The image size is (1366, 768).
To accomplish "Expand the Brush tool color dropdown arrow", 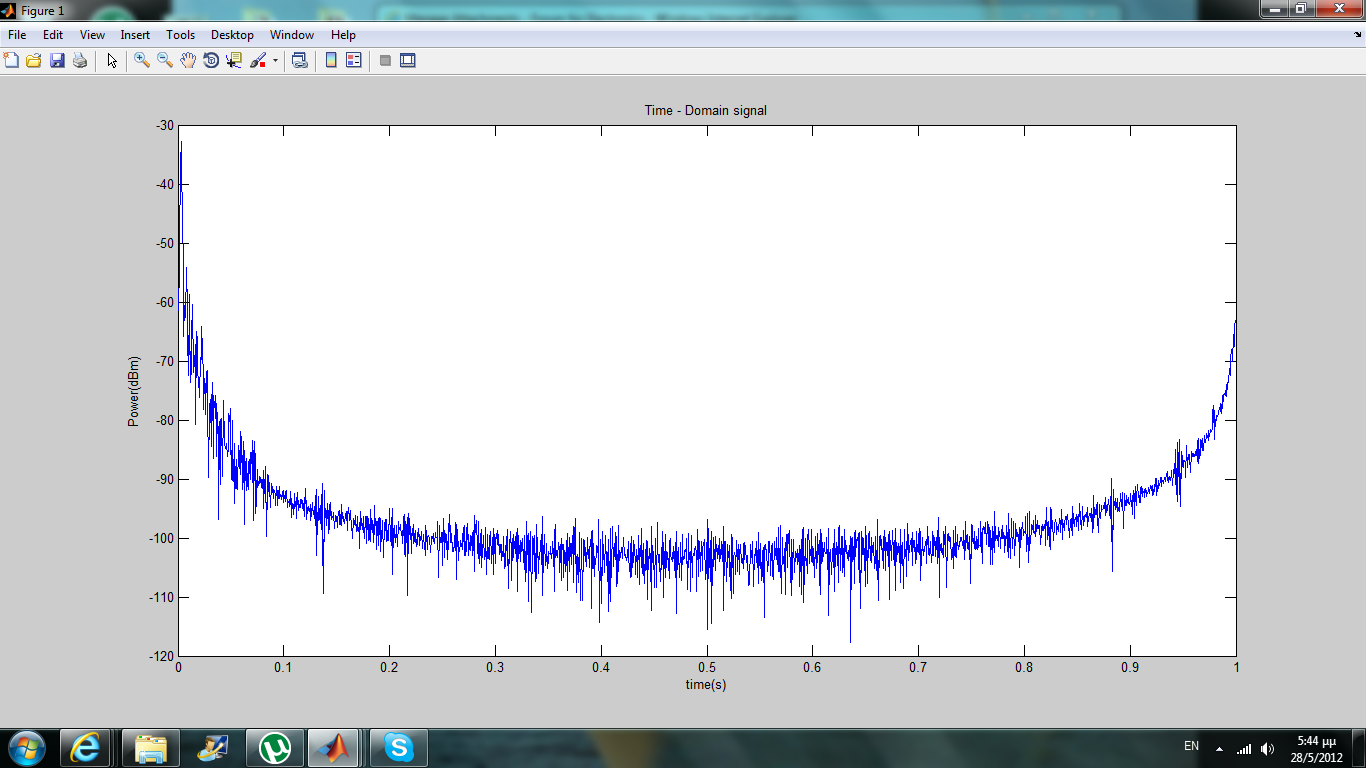I will pyautogui.click(x=275, y=61).
